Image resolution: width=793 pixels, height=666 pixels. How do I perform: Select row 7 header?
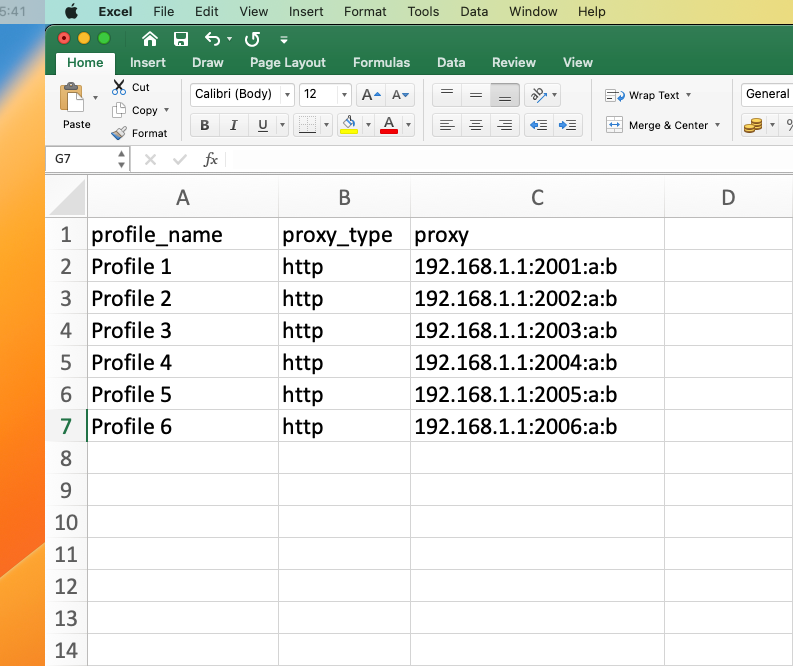[66, 426]
